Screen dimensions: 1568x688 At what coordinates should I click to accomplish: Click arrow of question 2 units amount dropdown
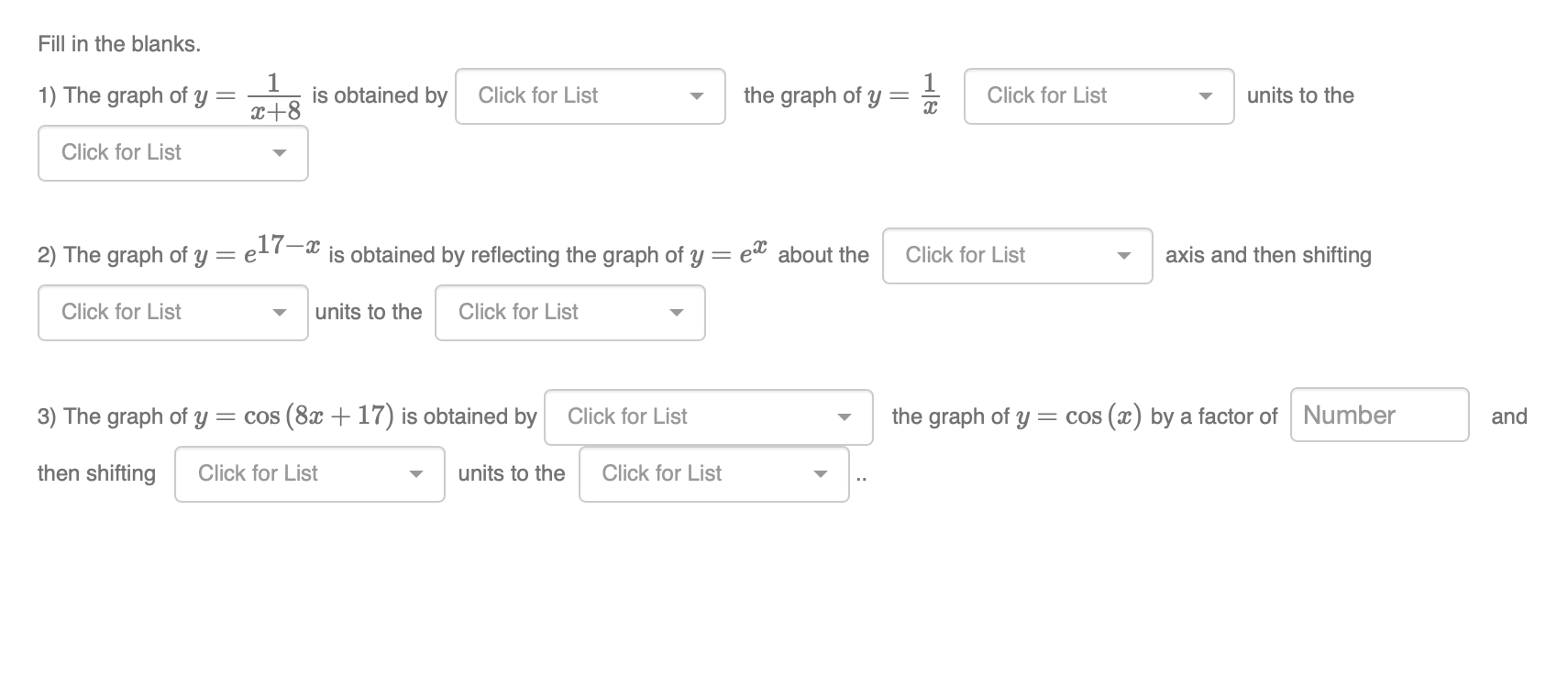click(x=280, y=313)
